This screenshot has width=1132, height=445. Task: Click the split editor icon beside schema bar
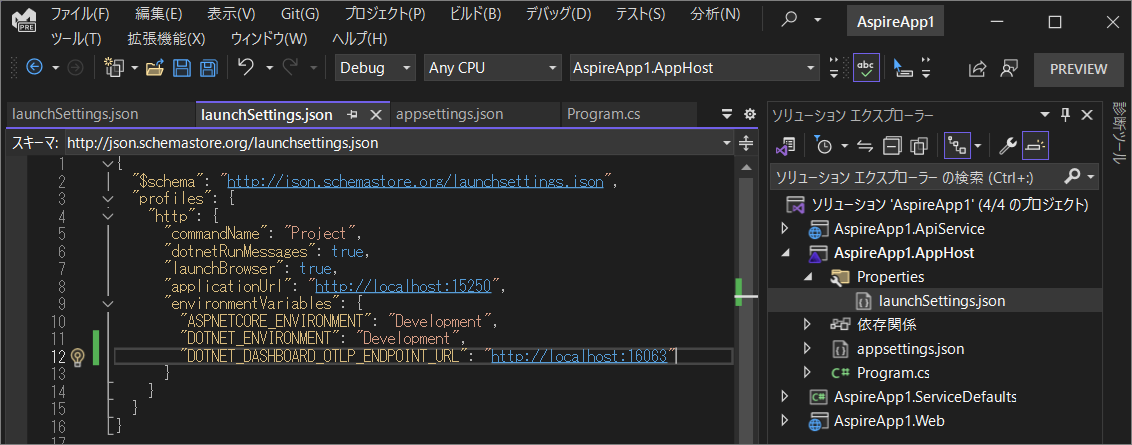[x=746, y=142]
